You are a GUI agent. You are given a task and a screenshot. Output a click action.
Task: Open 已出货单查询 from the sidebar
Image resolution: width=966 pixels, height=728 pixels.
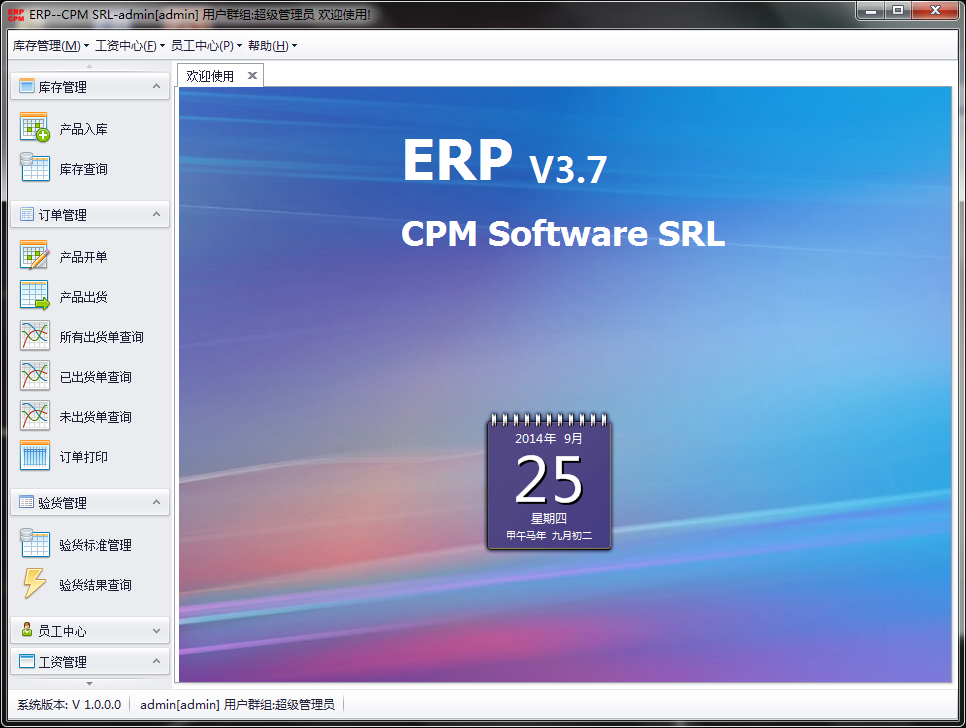click(x=95, y=377)
